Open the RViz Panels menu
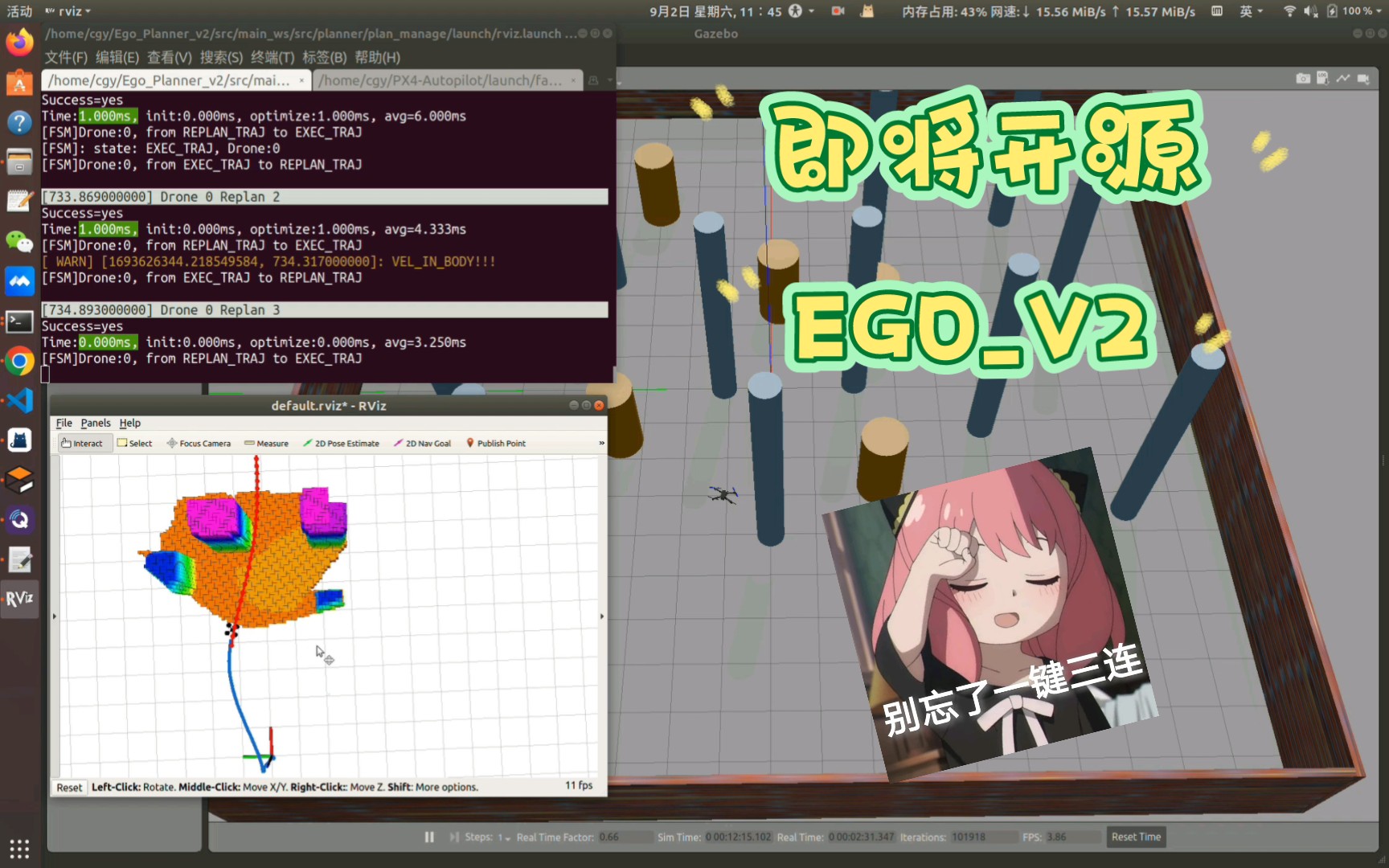The image size is (1389, 868). click(96, 423)
